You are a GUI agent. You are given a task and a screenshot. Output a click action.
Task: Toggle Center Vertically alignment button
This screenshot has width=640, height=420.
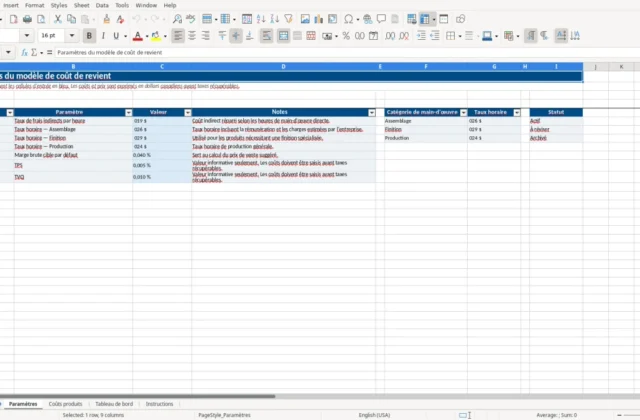[x=236, y=36]
